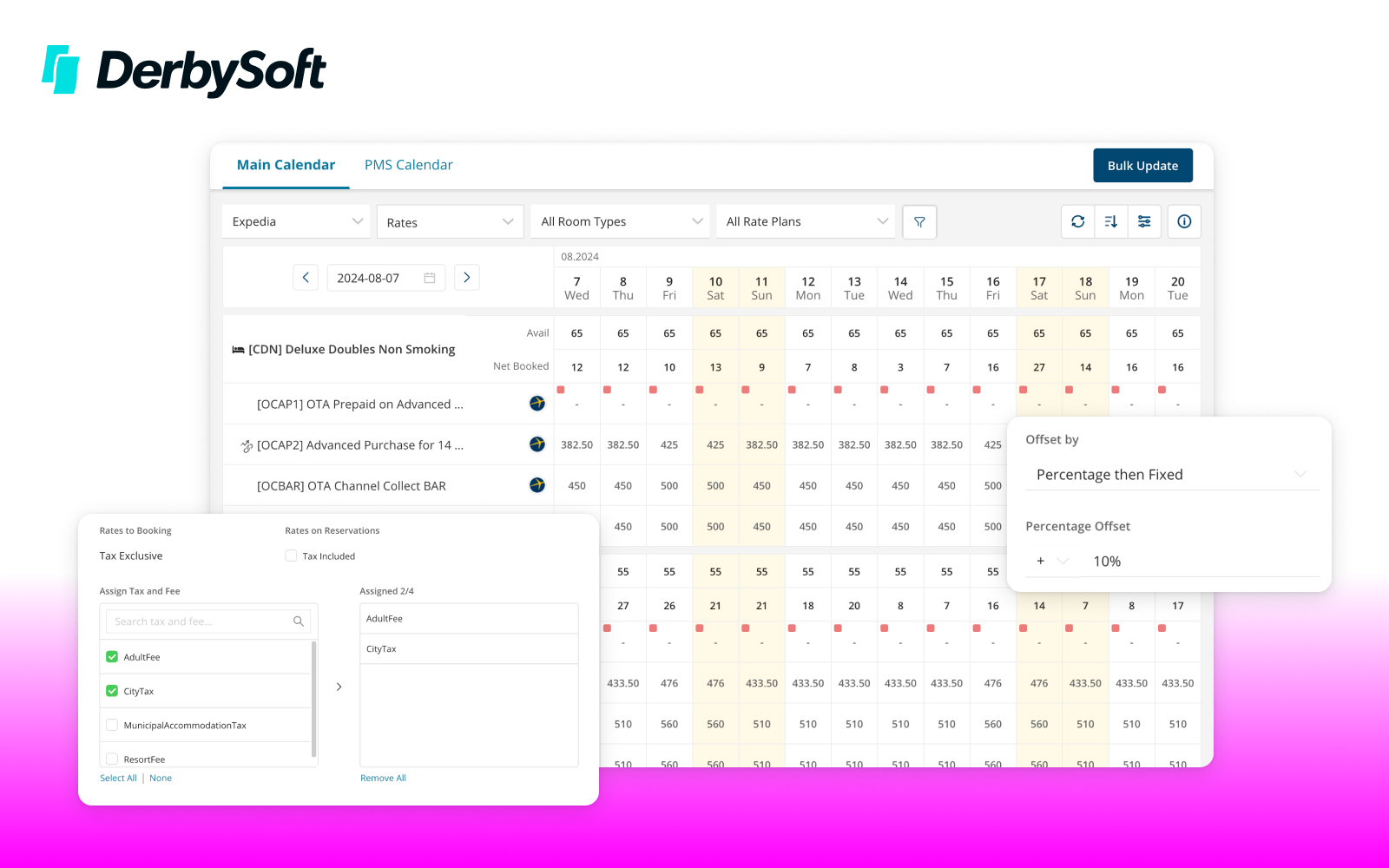This screenshot has width=1389, height=868.
Task: Click the 2024-08-07 date input field
Action: click(385, 278)
